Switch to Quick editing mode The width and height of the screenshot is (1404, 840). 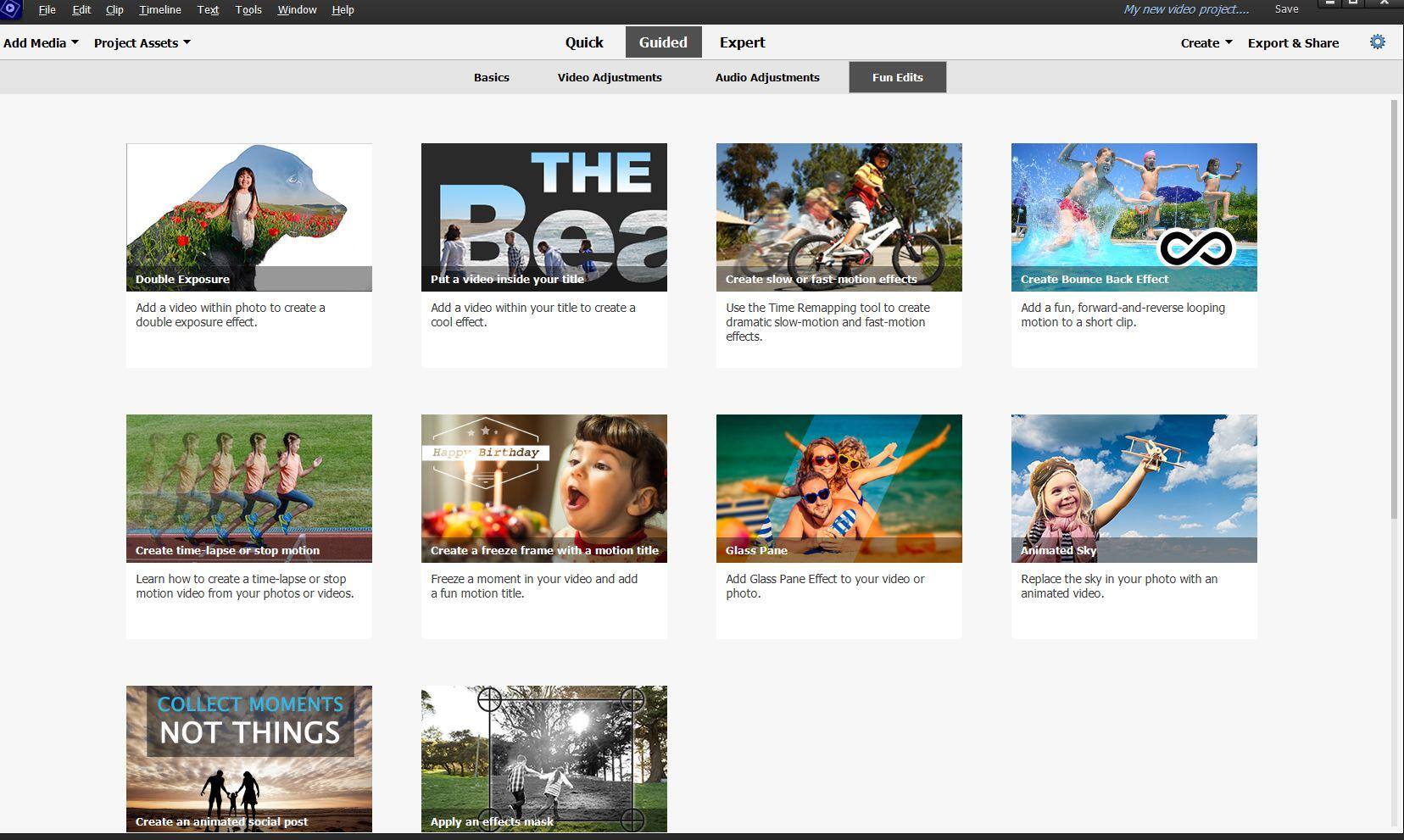tap(584, 42)
